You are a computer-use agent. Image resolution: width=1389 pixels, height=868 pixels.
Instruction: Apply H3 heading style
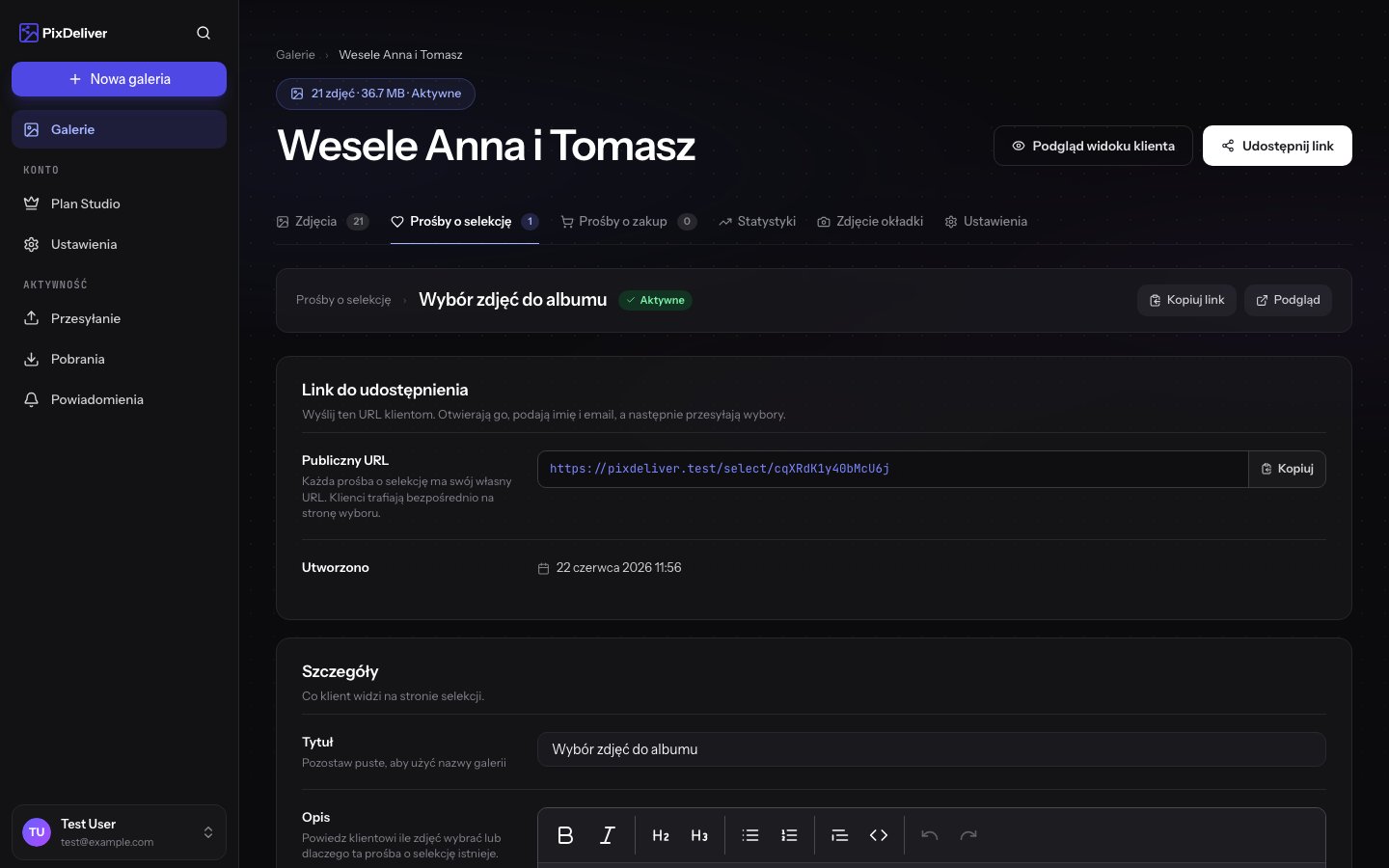[699, 835]
